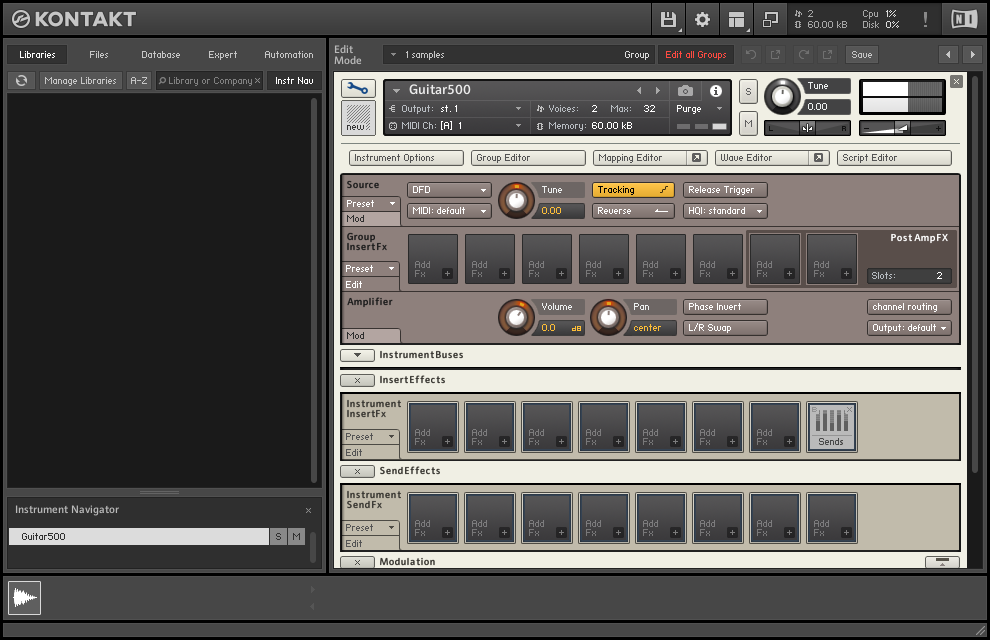Switch to the Libraries tab
The image size is (990, 640).
pos(37,55)
